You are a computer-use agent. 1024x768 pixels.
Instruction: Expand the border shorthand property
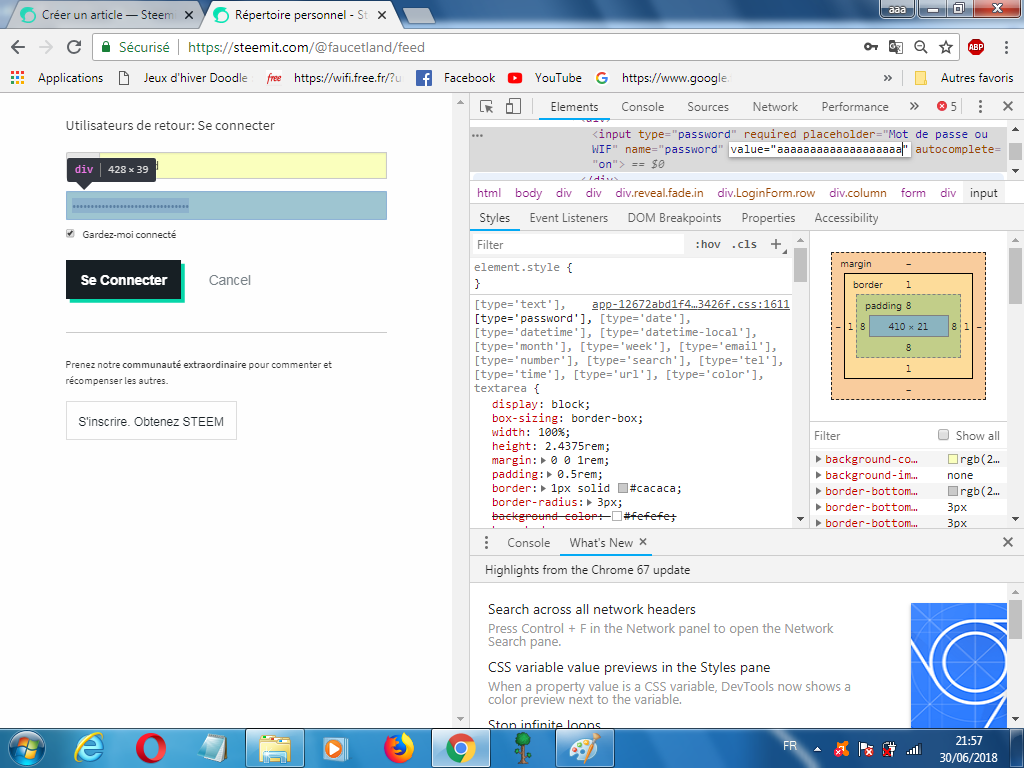[x=544, y=488]
